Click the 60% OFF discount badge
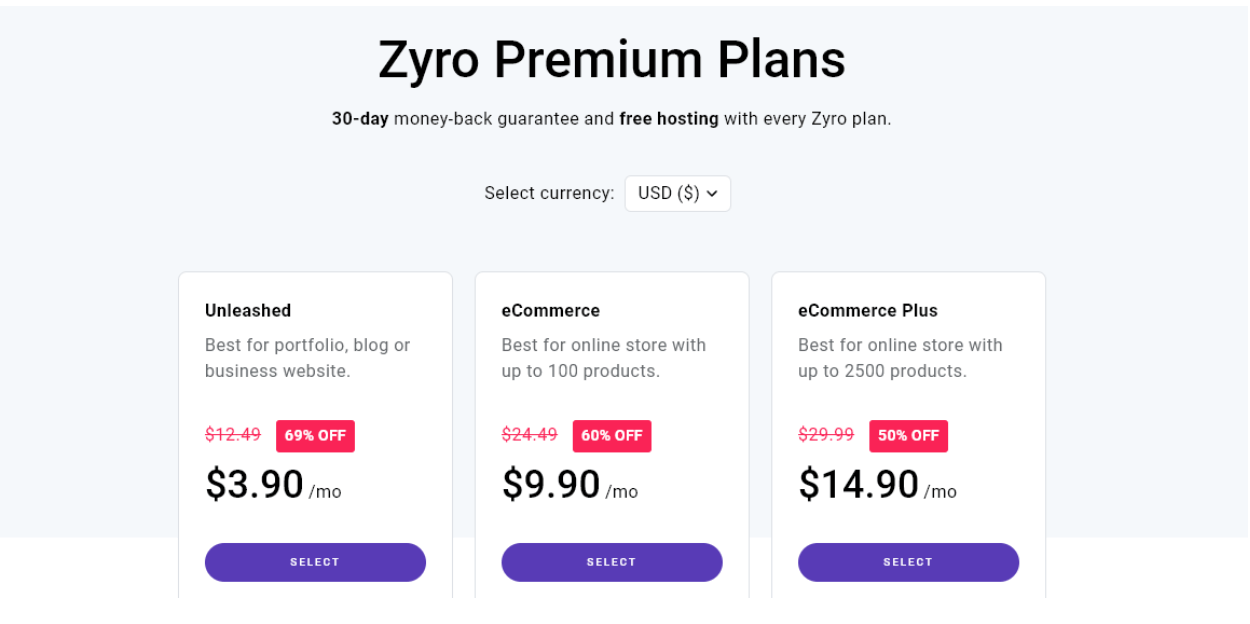Screen dimensions: 1250x624 coord(612,436)
